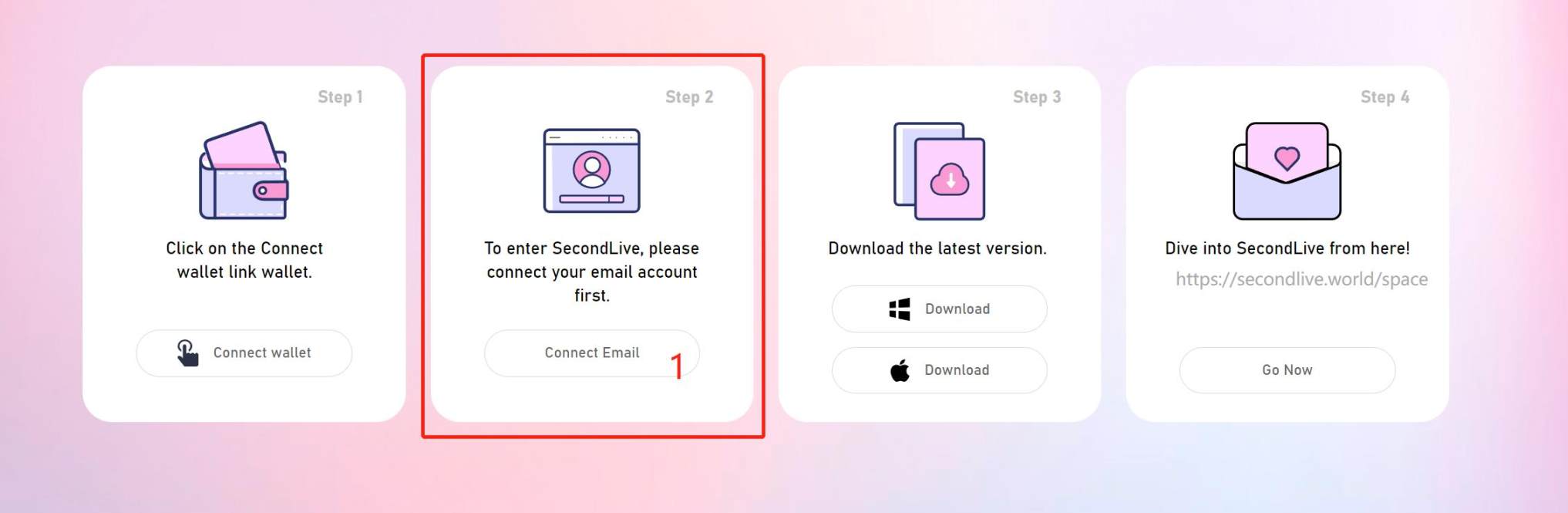Click the cloud download documents icon in Step 3
This screenshot has height=513, width=1568.
coord(939,170)
